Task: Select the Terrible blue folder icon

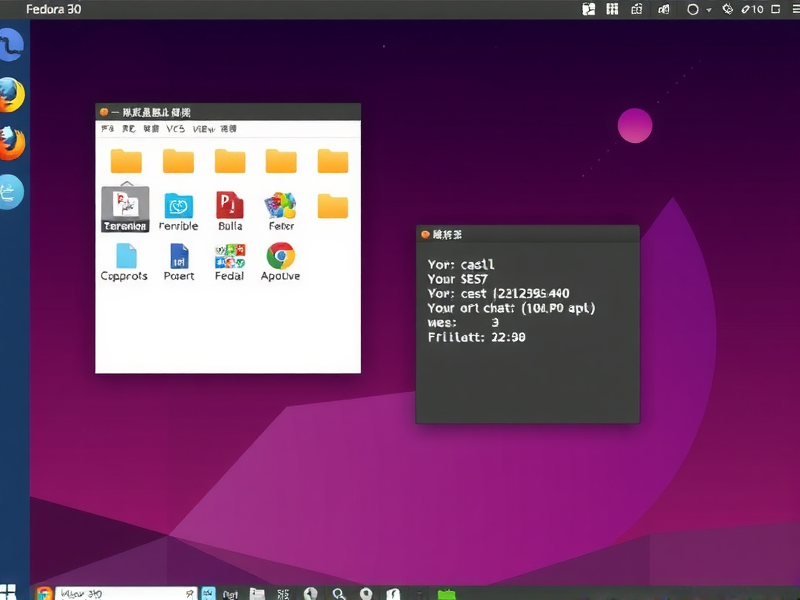Action: point(178,205)
